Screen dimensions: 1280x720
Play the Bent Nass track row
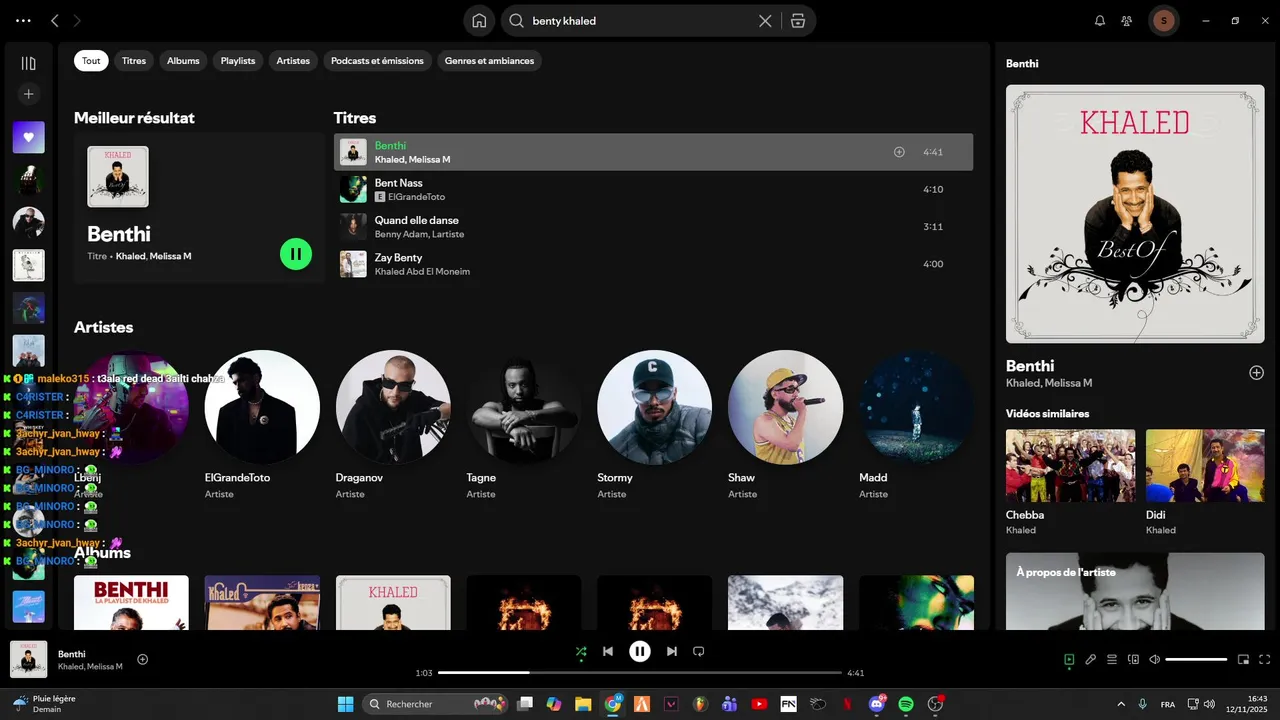(653, 189)
